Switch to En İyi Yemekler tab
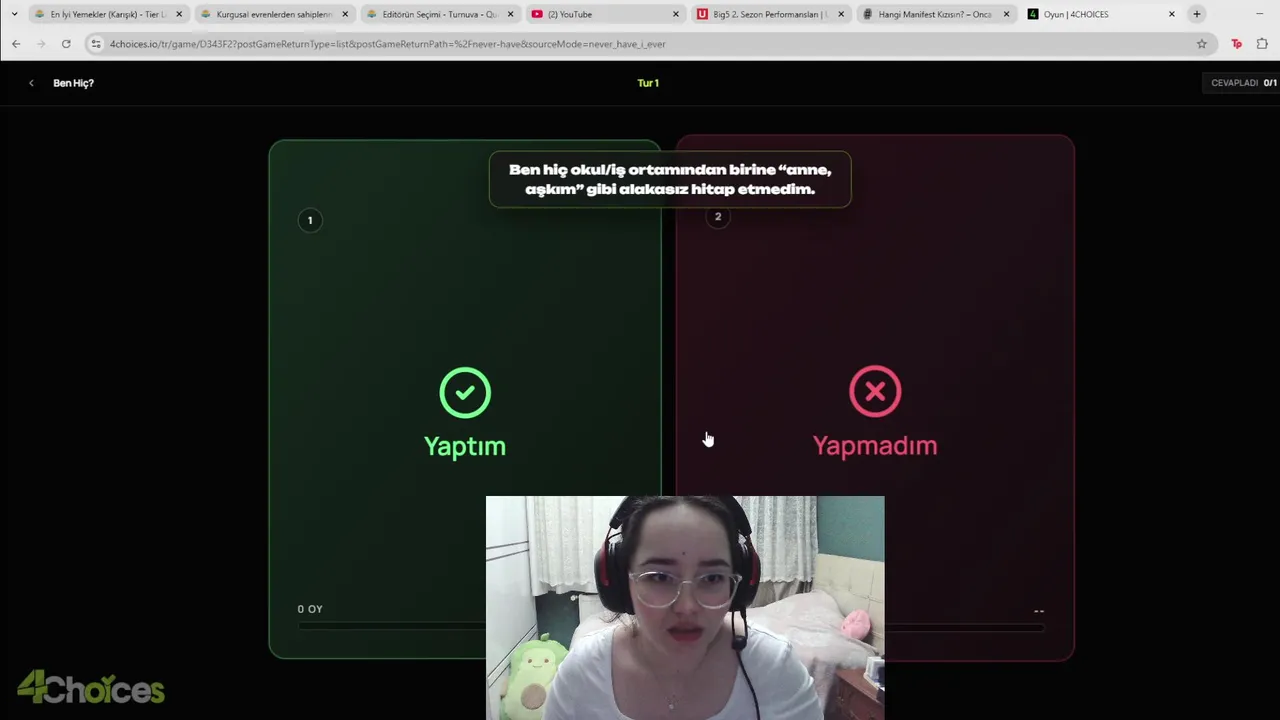Viewport: 1280px width, 720px height. 107,14
